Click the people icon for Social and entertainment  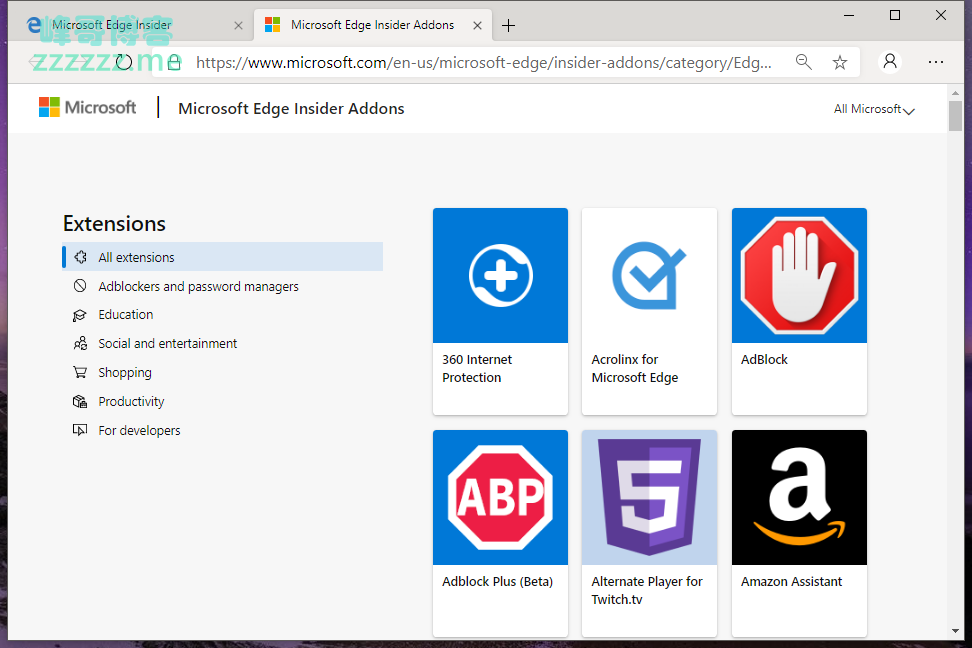pos(80,344)
